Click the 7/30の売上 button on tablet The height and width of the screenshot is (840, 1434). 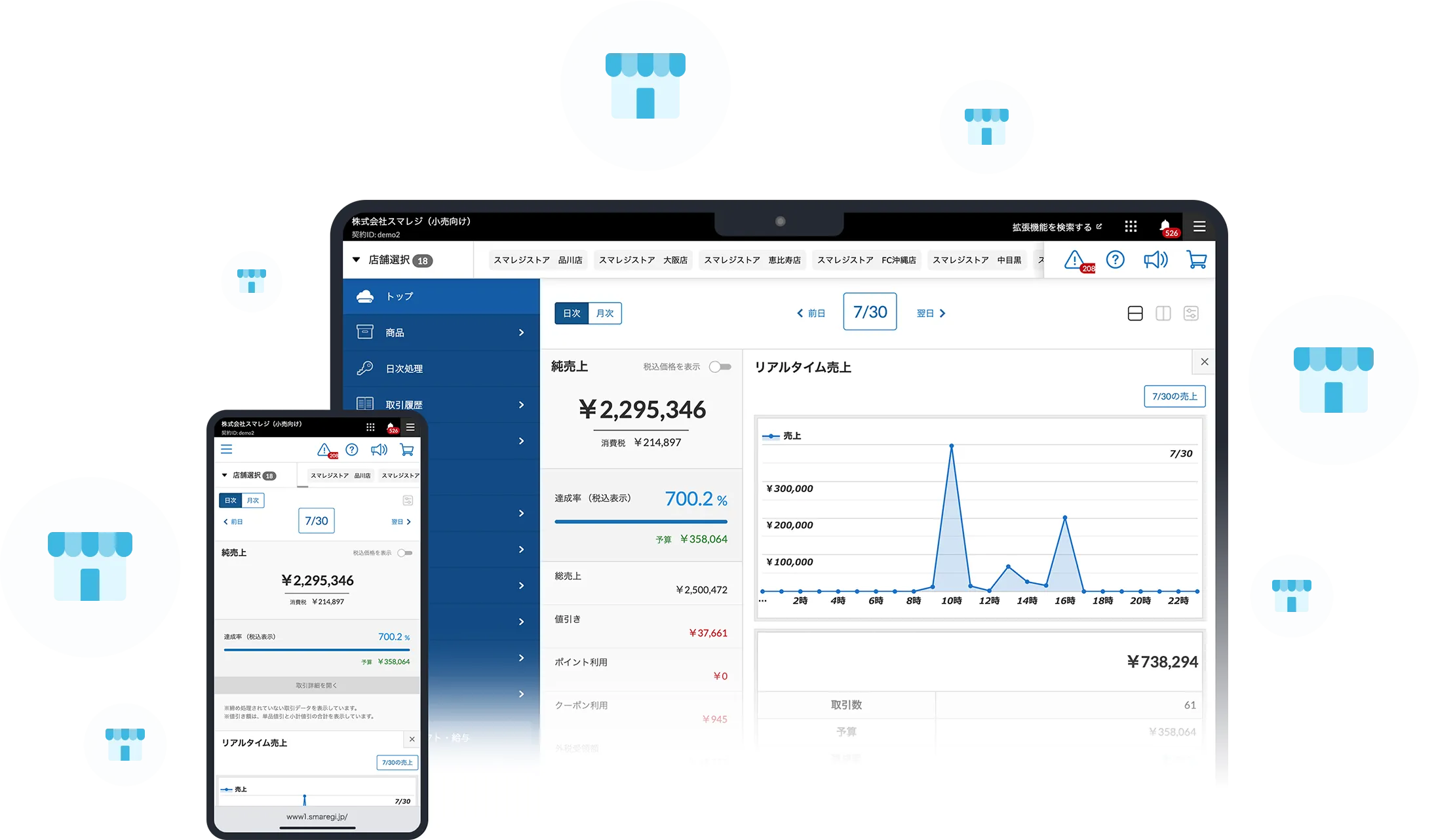click(x=1174, y=396)
